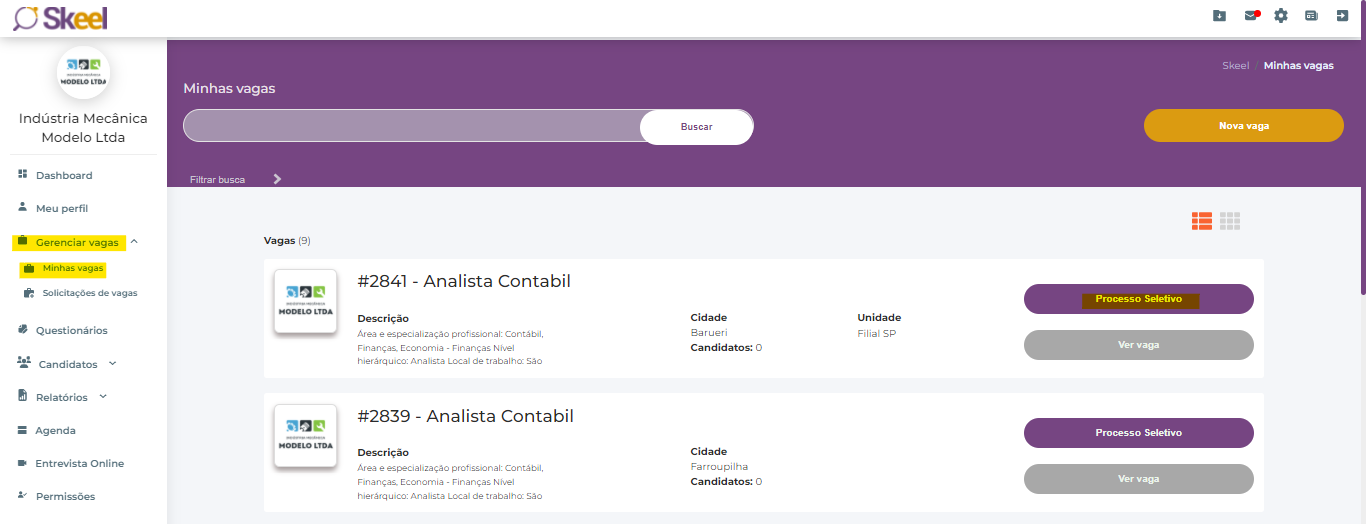Open Entrevista Online from the sidebar
Screen dimensions: 1366x524
(x=79, y=463)
